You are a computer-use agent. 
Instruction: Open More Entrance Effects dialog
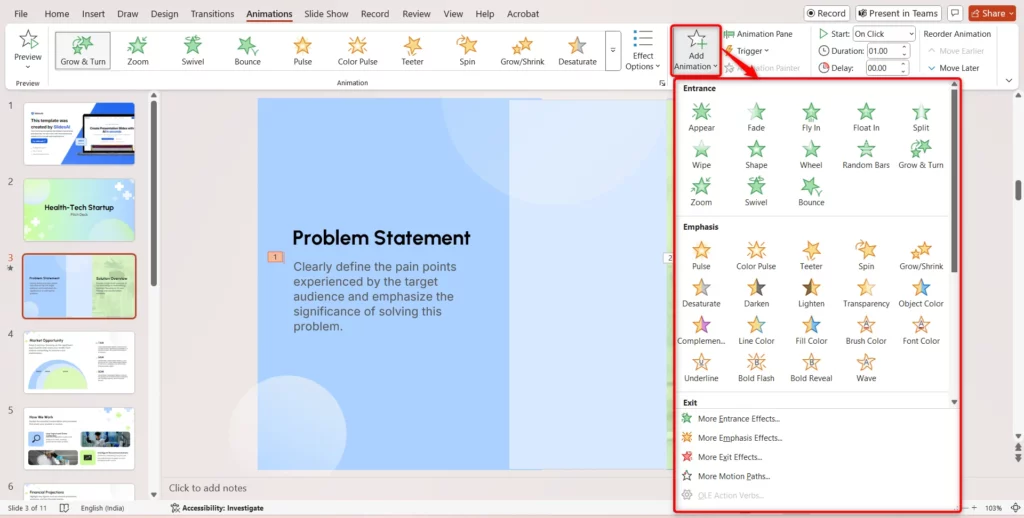(x=738, y=419)
